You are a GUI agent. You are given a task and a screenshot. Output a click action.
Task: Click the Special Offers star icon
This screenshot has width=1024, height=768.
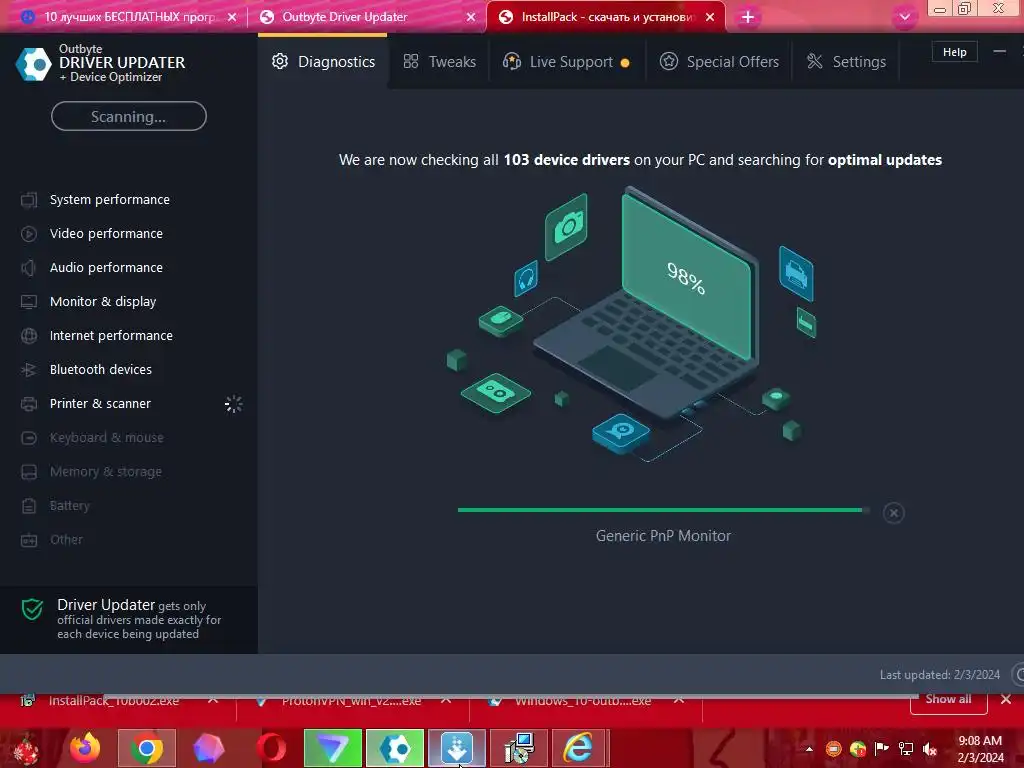669,61
